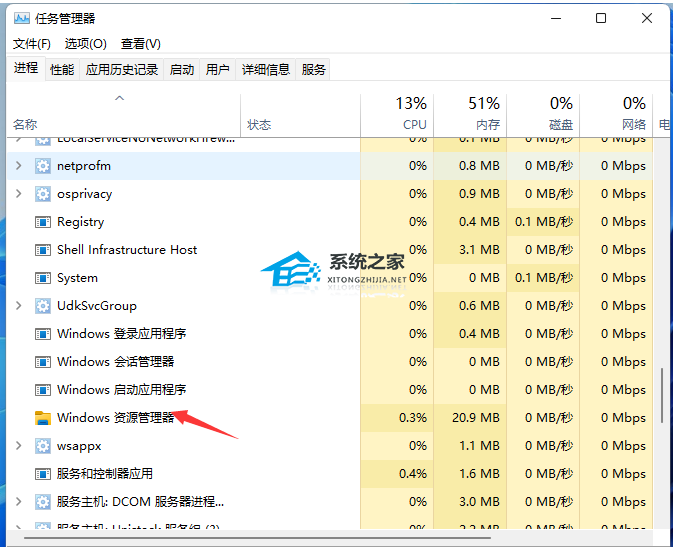The height and width of the screenshot is (547, 673).
Task: Sort by the 状态 column header
Action: (x=300, y=115)
